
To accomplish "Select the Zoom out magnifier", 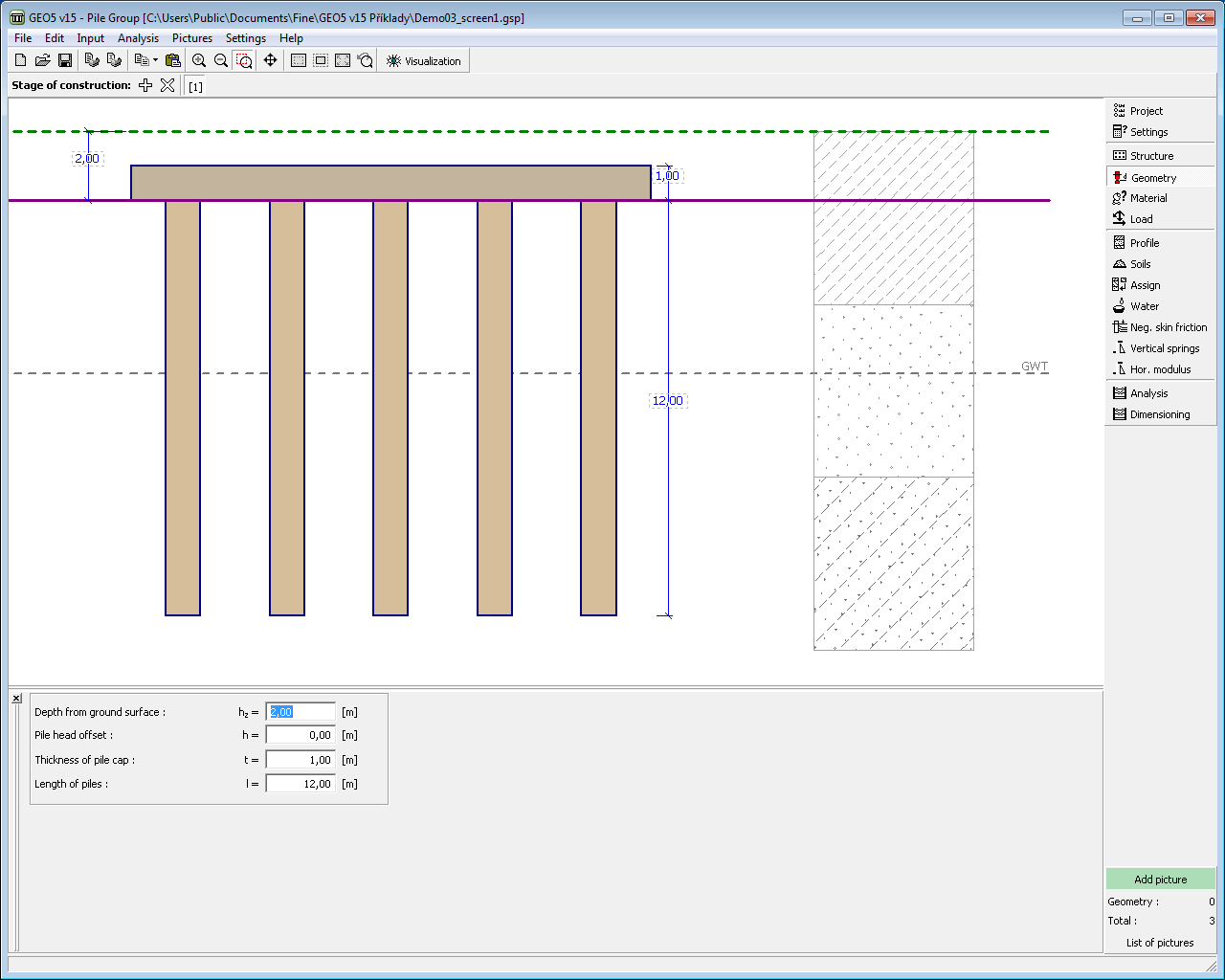I will pos(221,60).
